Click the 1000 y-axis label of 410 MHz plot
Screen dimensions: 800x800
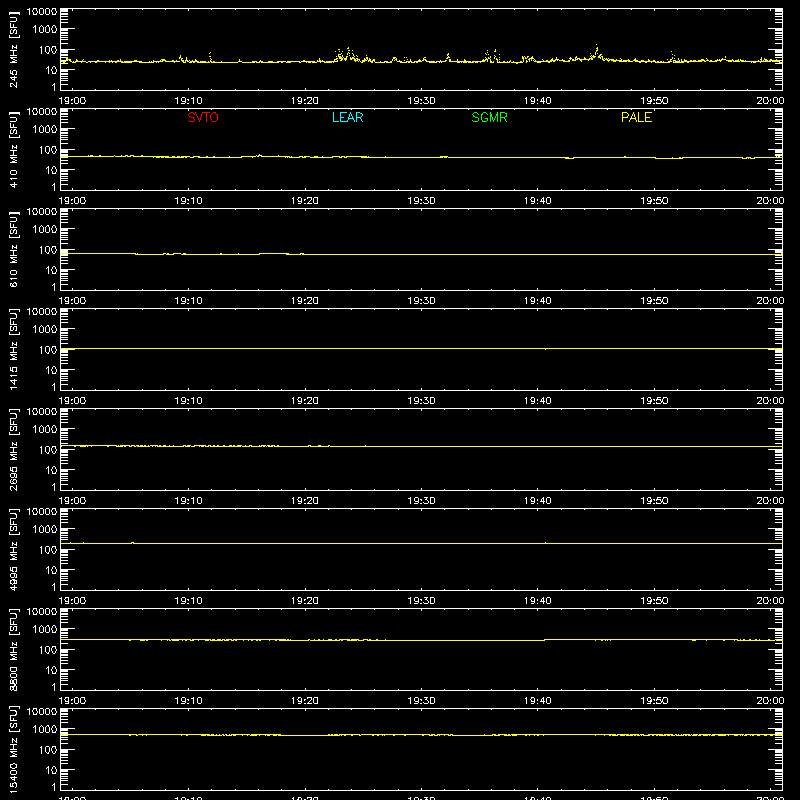(x=45, y=129)
